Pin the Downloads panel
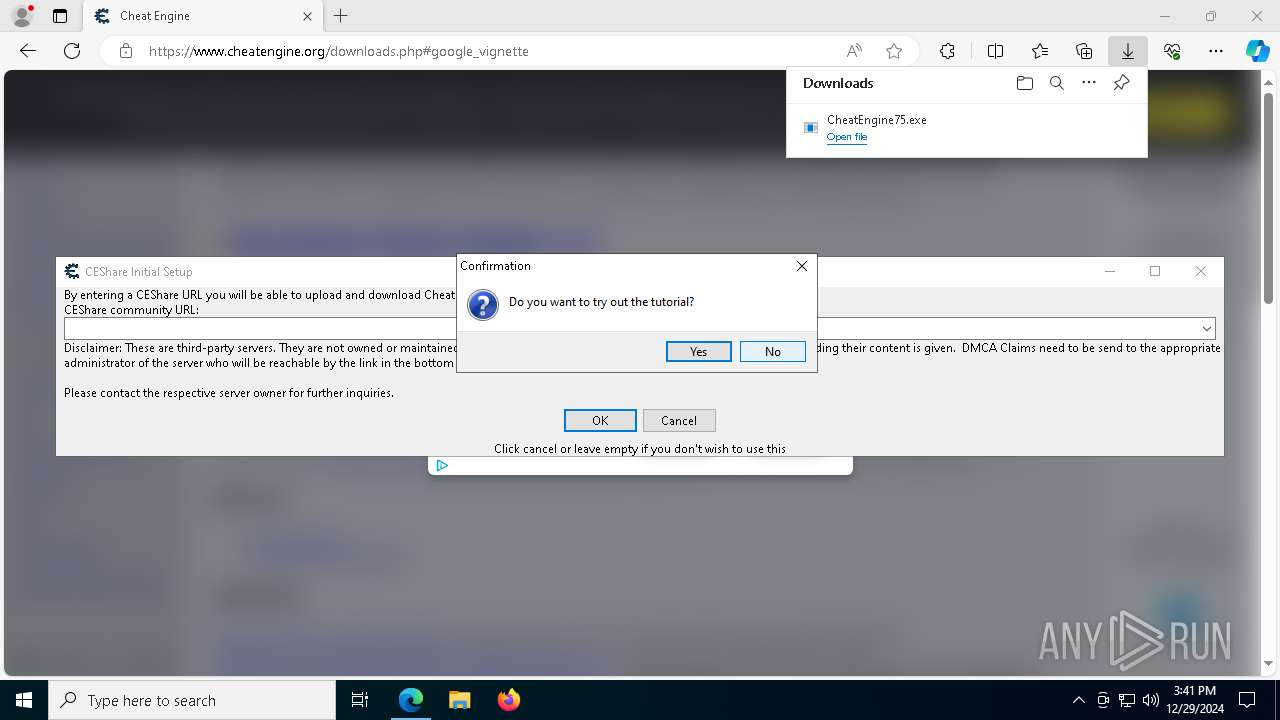1280x720 pixels. tap(1122, 83)
